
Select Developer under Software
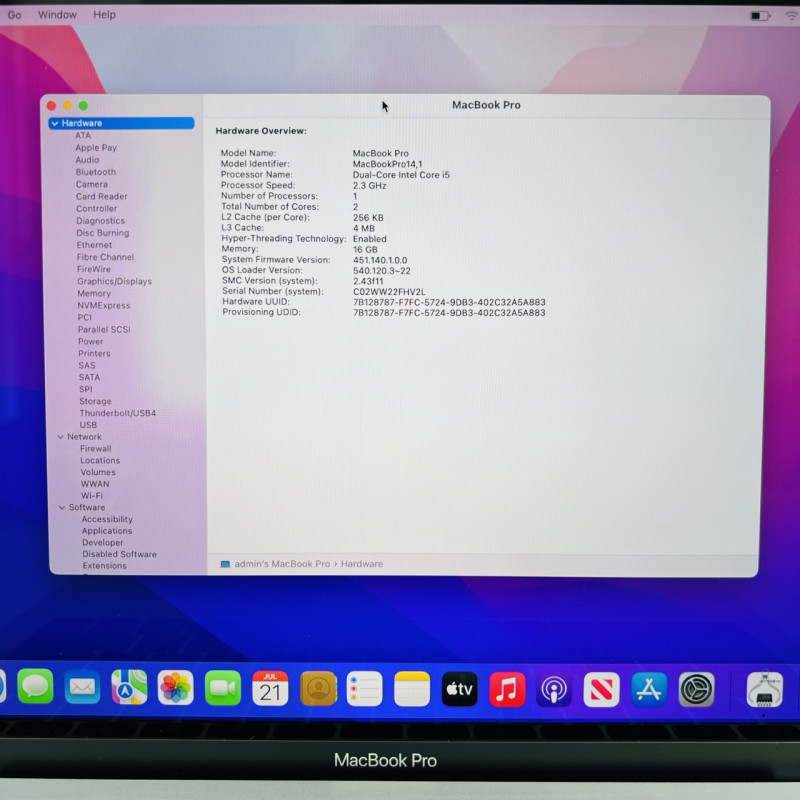(103, 543)
